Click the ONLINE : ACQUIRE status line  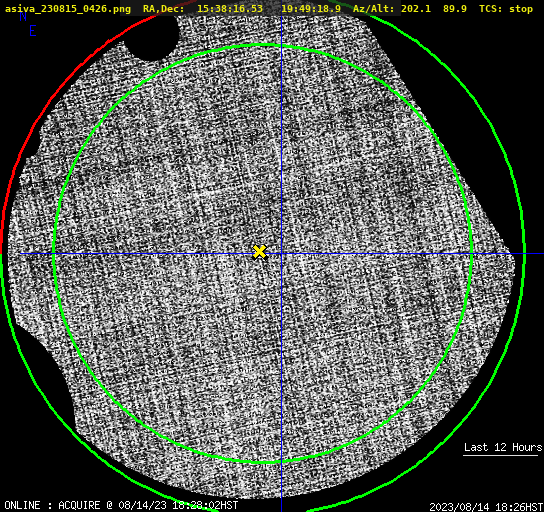(121, 505)
